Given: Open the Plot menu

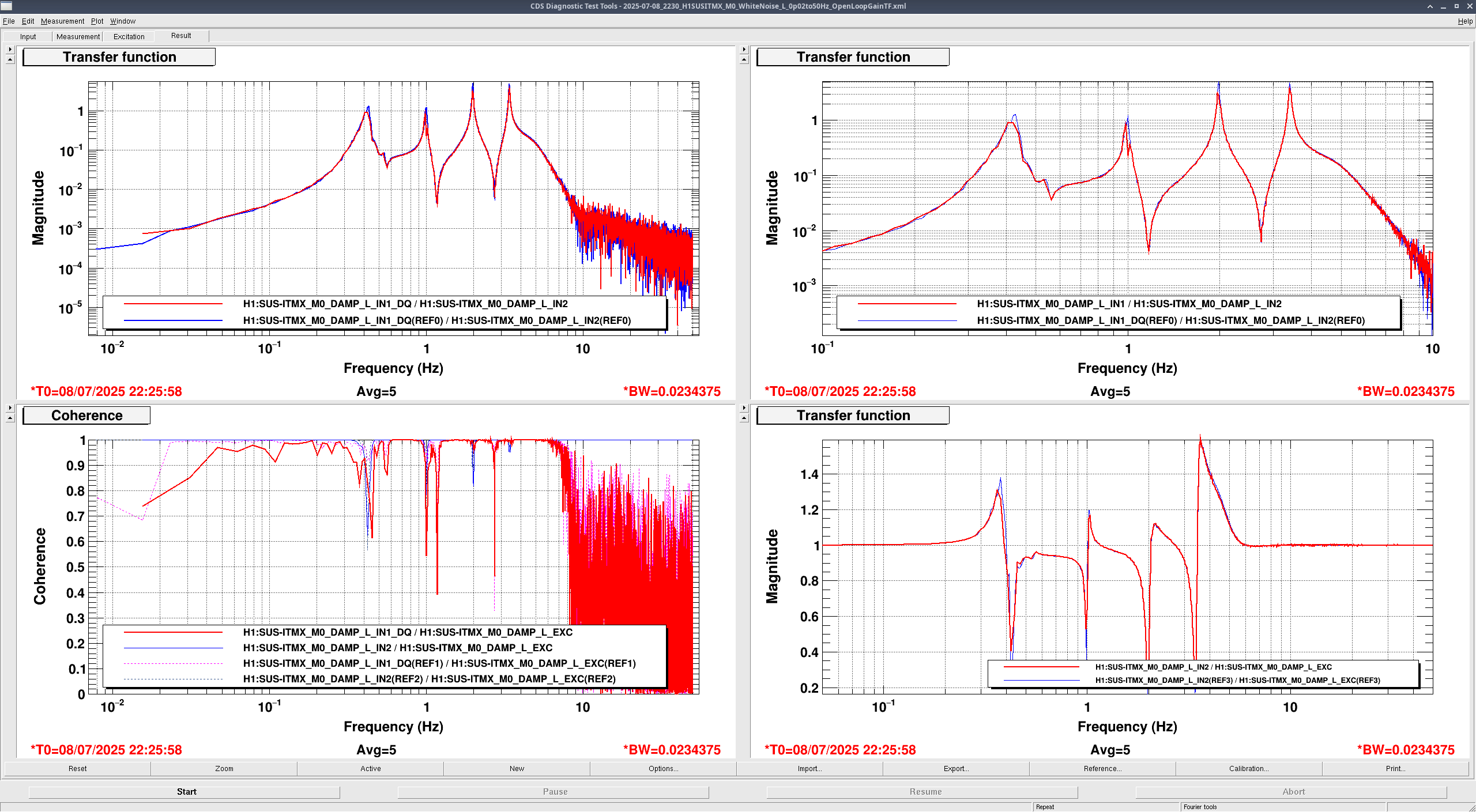Looking at the screenshot, I should point(97,21).
